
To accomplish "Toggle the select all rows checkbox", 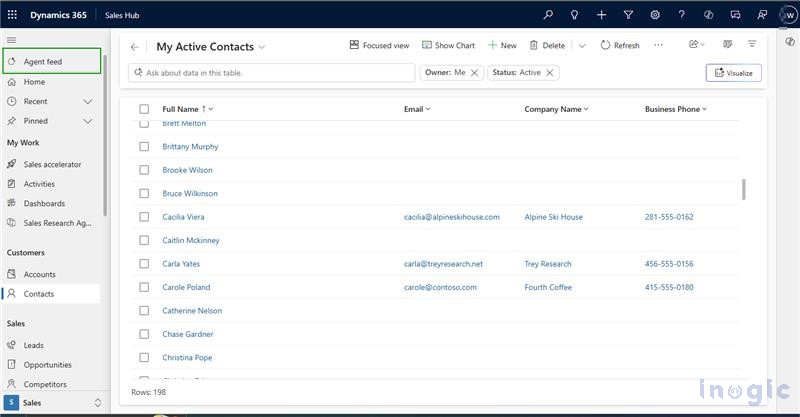I will point(144,109).
